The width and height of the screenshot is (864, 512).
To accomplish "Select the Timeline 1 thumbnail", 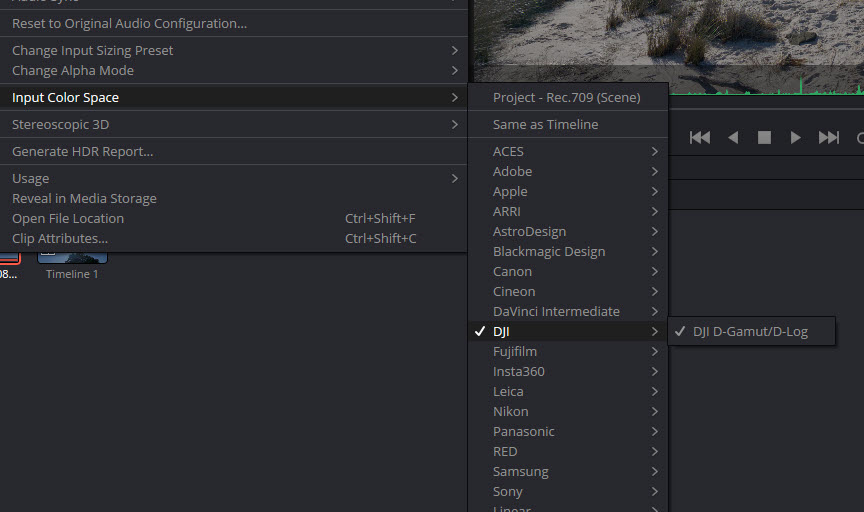I will (x=72, y=257).
